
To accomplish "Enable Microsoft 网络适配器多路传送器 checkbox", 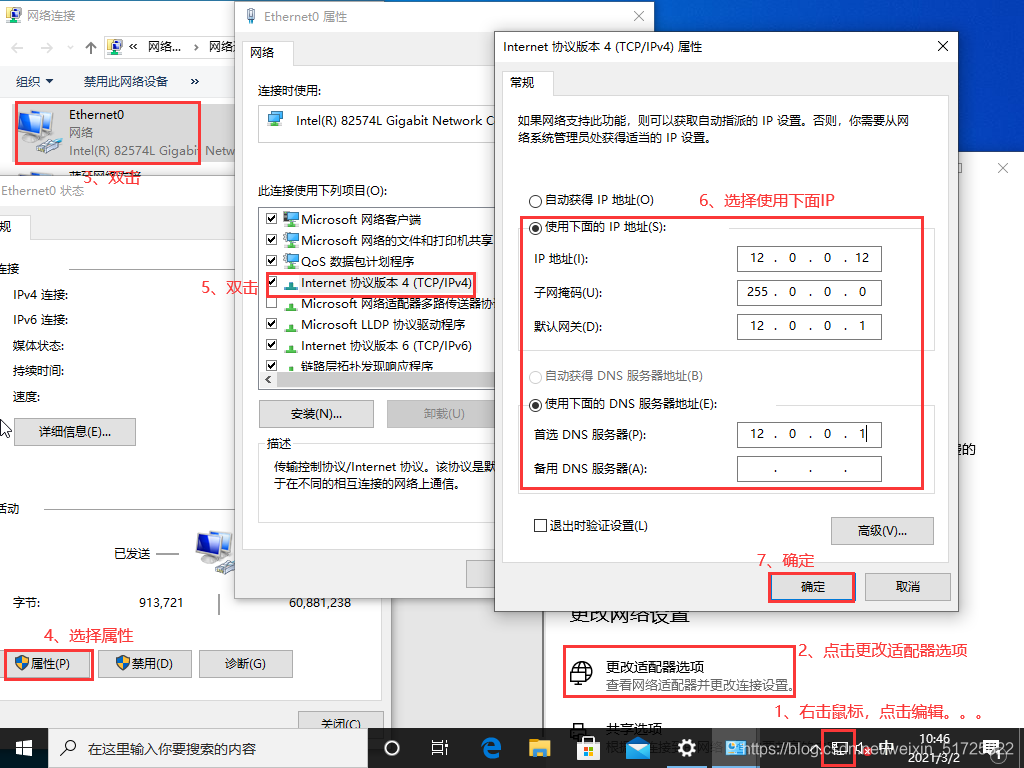I will pyautogui.click(x=272, y=303).
